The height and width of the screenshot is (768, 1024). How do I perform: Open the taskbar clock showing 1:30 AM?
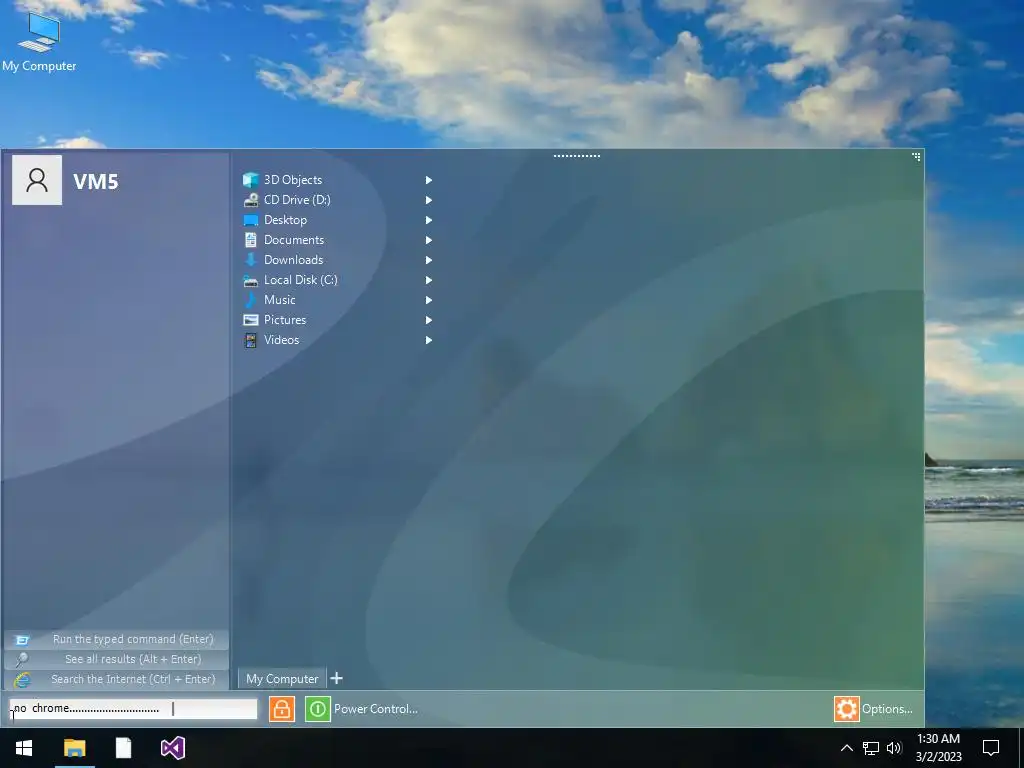pos(938,748)
